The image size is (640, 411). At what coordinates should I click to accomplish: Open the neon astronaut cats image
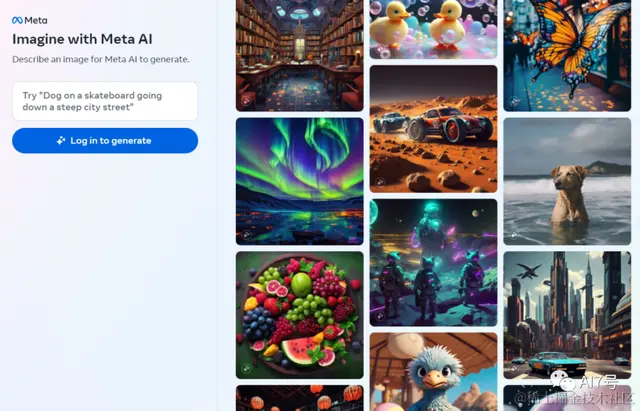(433, 262)
